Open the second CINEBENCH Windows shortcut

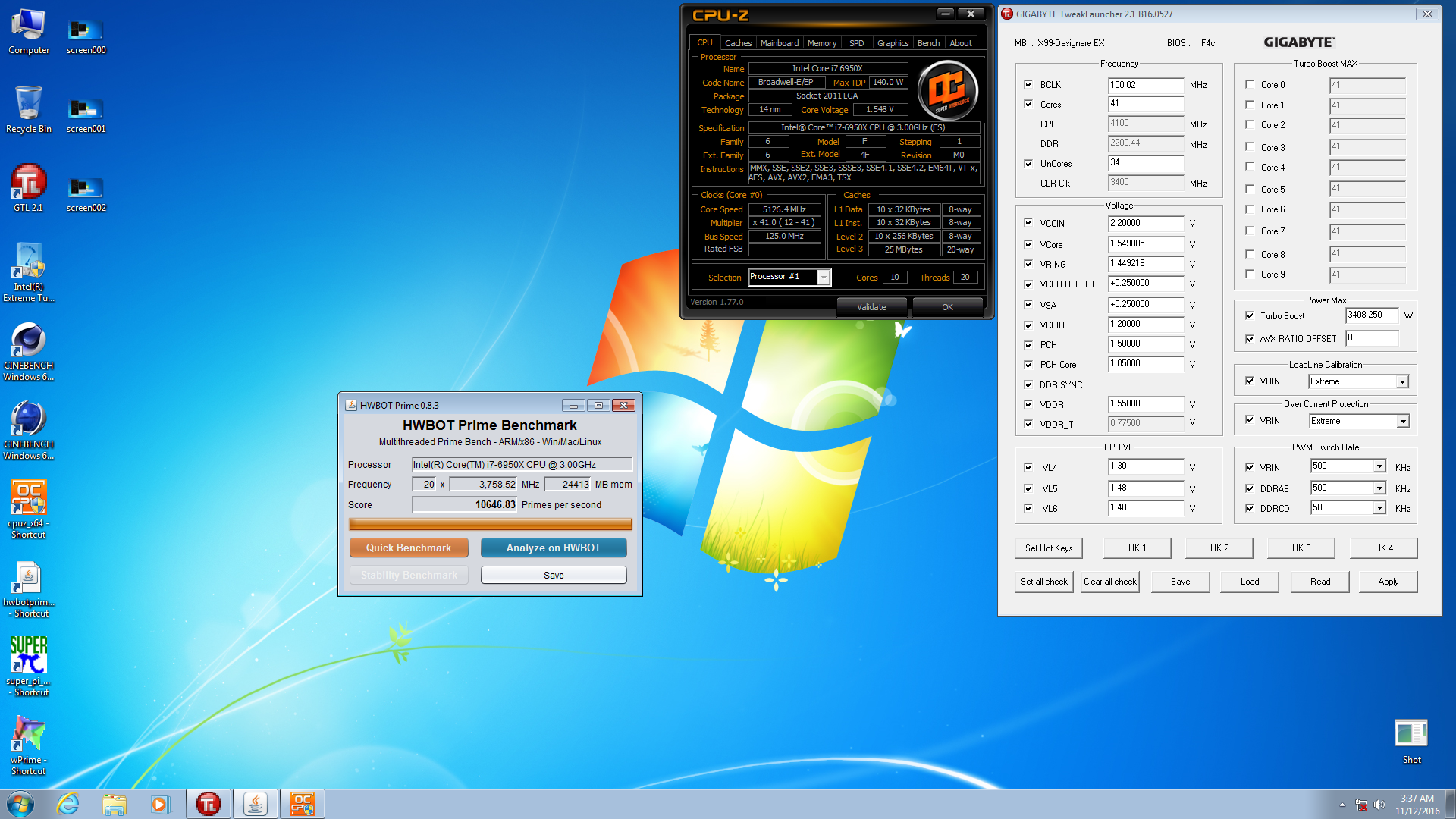pyautogui.click(x=29, y=431)
